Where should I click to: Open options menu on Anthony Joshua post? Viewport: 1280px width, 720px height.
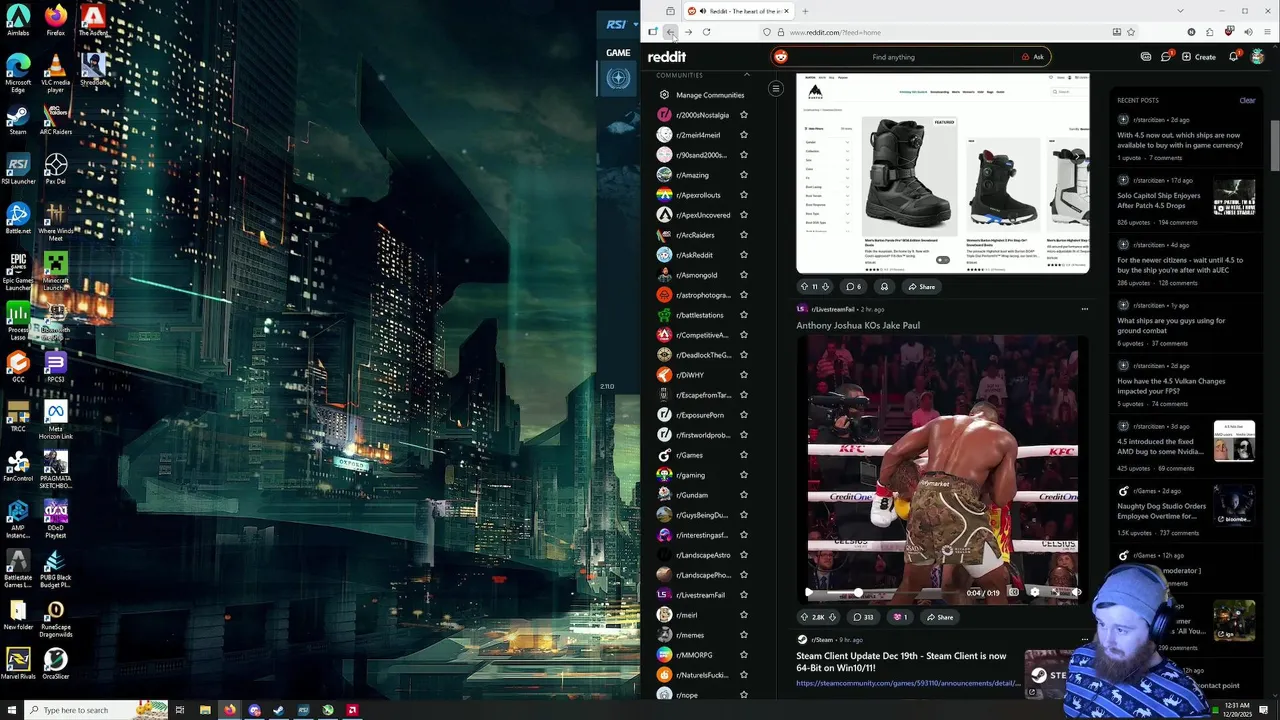(x=1084, y=309)
